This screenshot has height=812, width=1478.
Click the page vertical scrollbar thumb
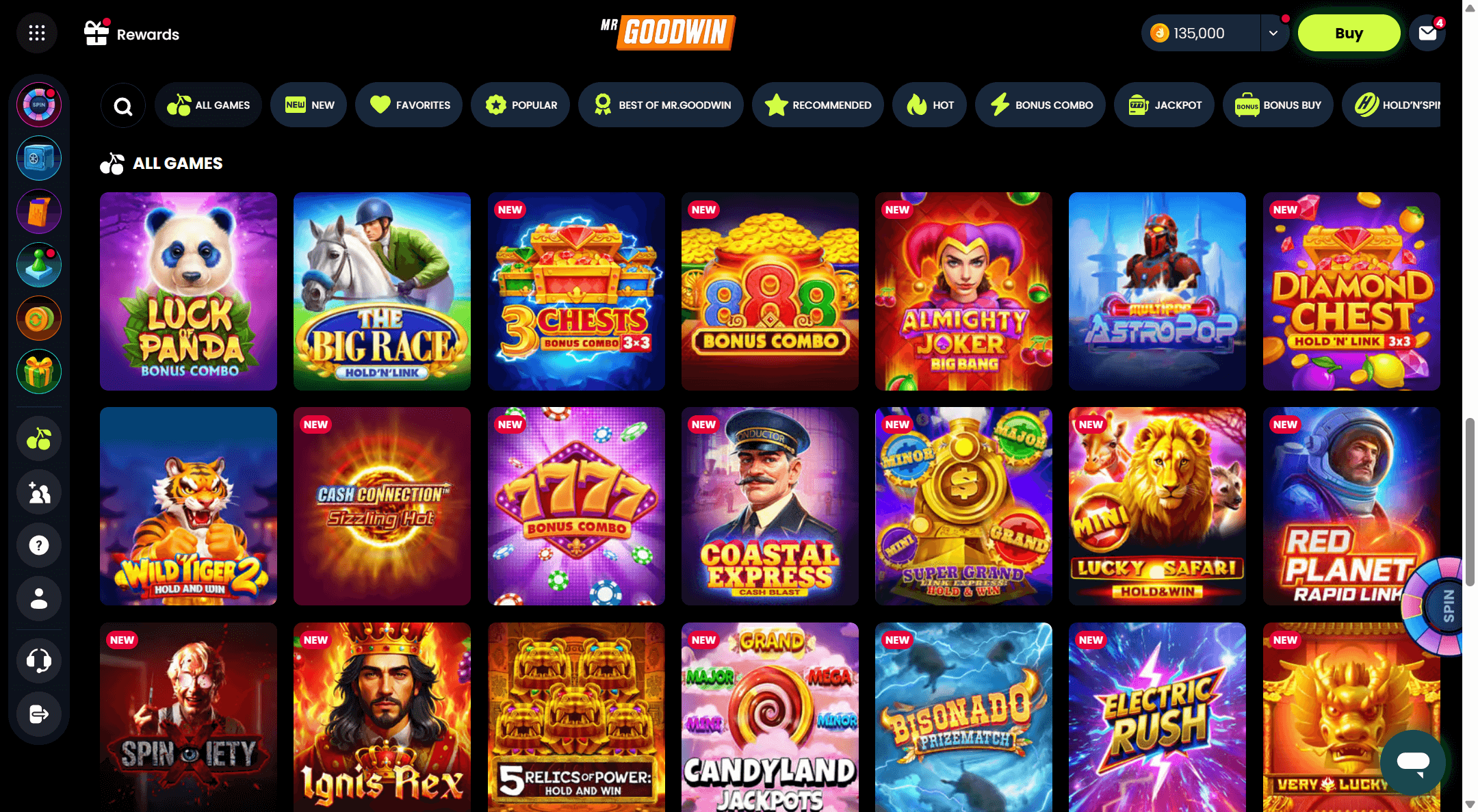[x=1470, y=501]
